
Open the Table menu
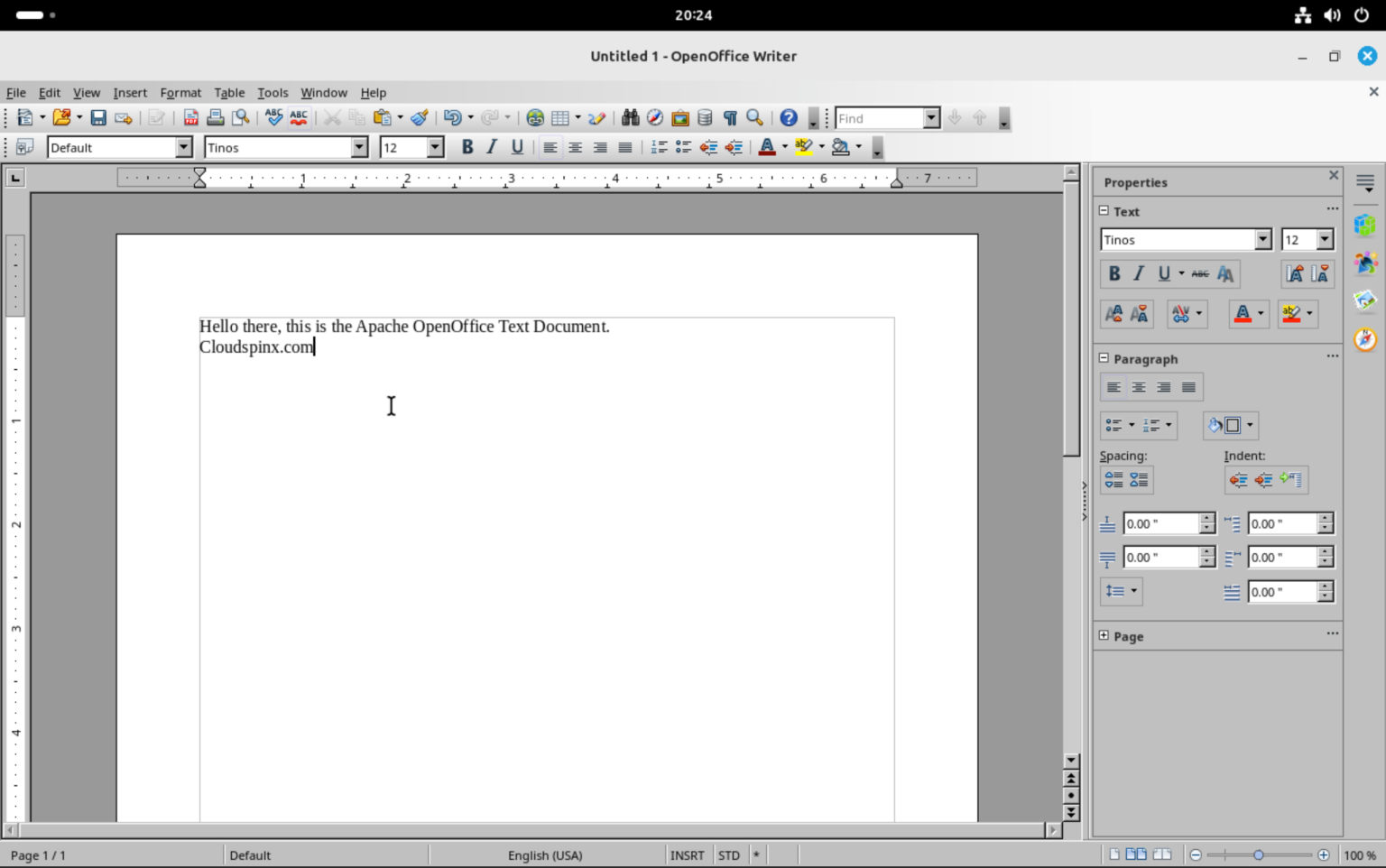coord(228,92)
